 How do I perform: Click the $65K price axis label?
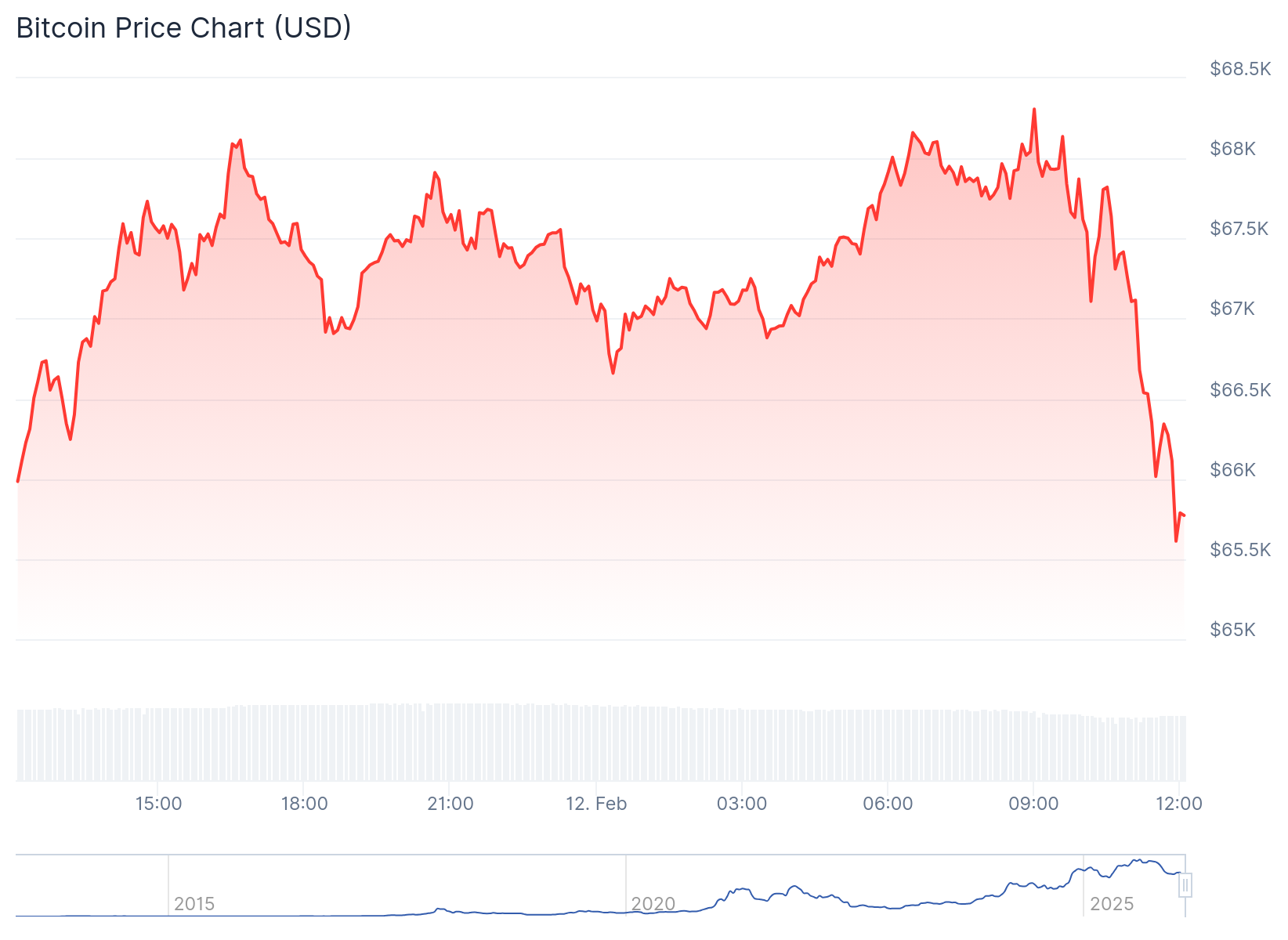tap(1233, 630)
